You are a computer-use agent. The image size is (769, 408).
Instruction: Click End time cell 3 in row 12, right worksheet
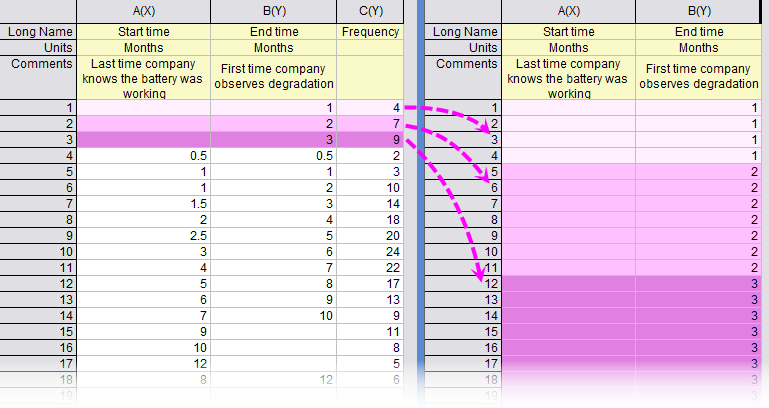699,284
